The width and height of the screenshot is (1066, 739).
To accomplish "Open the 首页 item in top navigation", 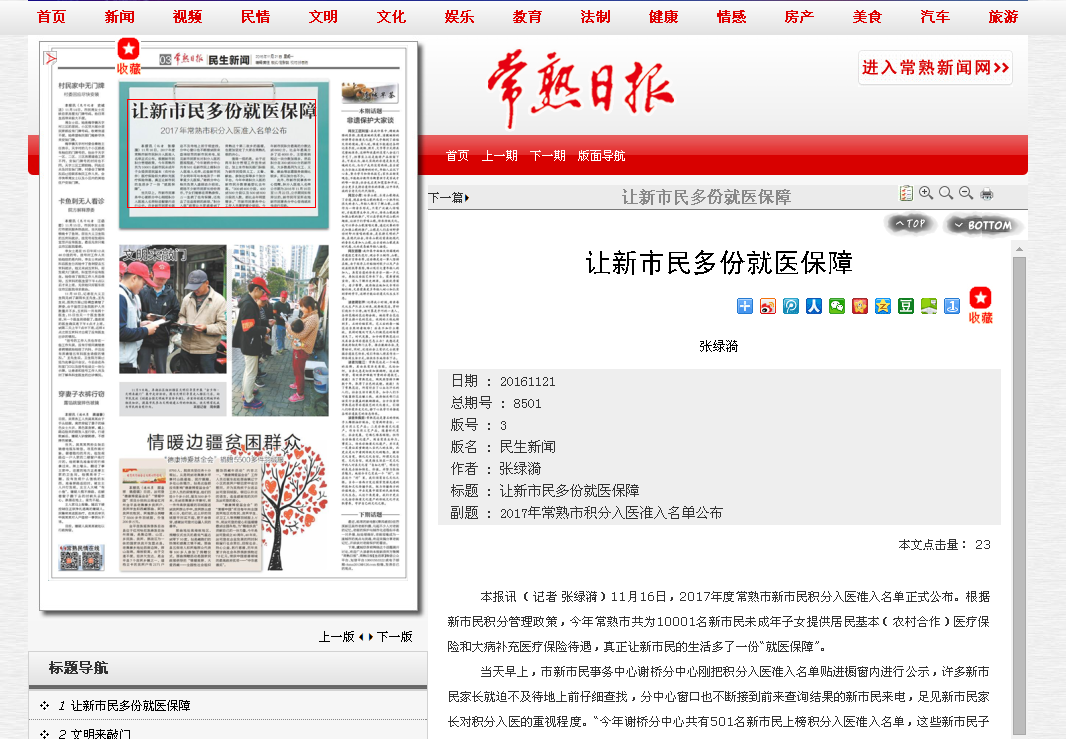I will (52, 17).
